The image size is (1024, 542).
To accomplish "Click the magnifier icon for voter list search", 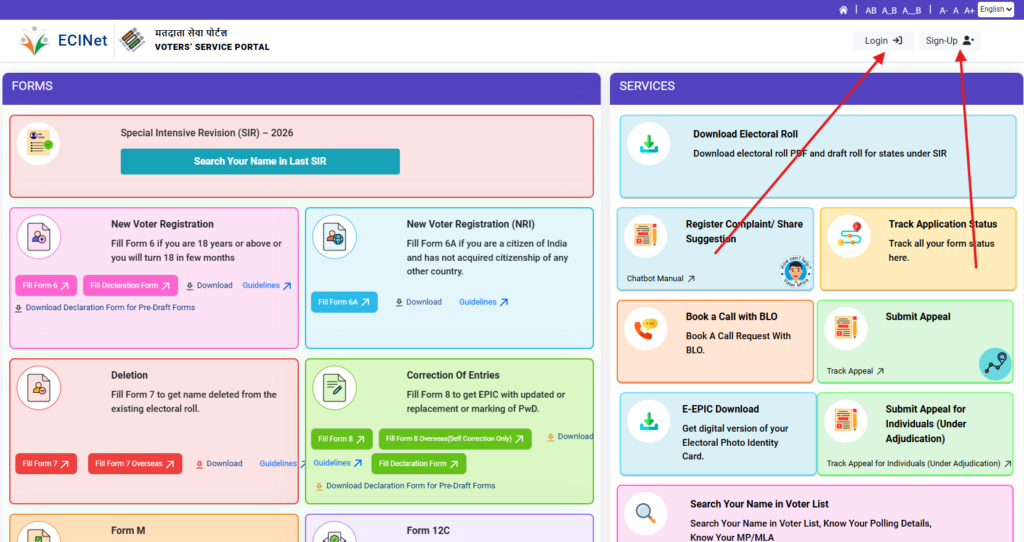I will point(645,513).
